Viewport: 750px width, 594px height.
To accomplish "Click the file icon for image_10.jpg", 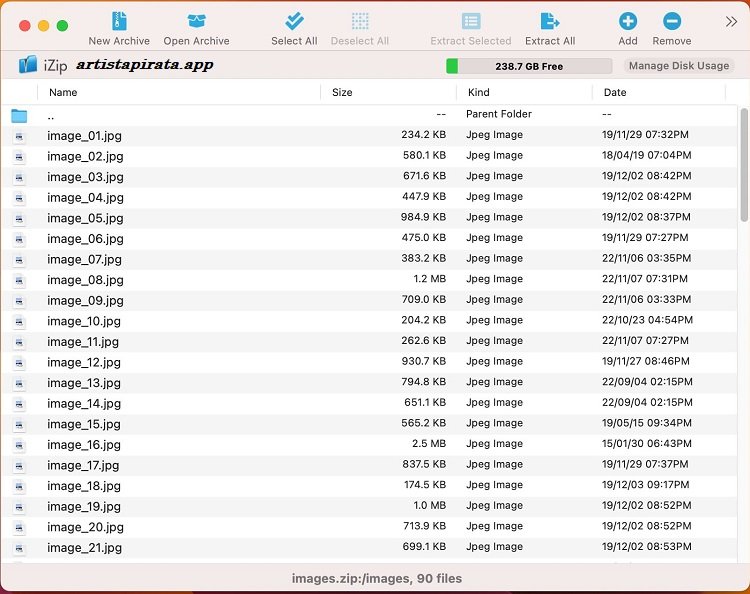I will [19, 321].
